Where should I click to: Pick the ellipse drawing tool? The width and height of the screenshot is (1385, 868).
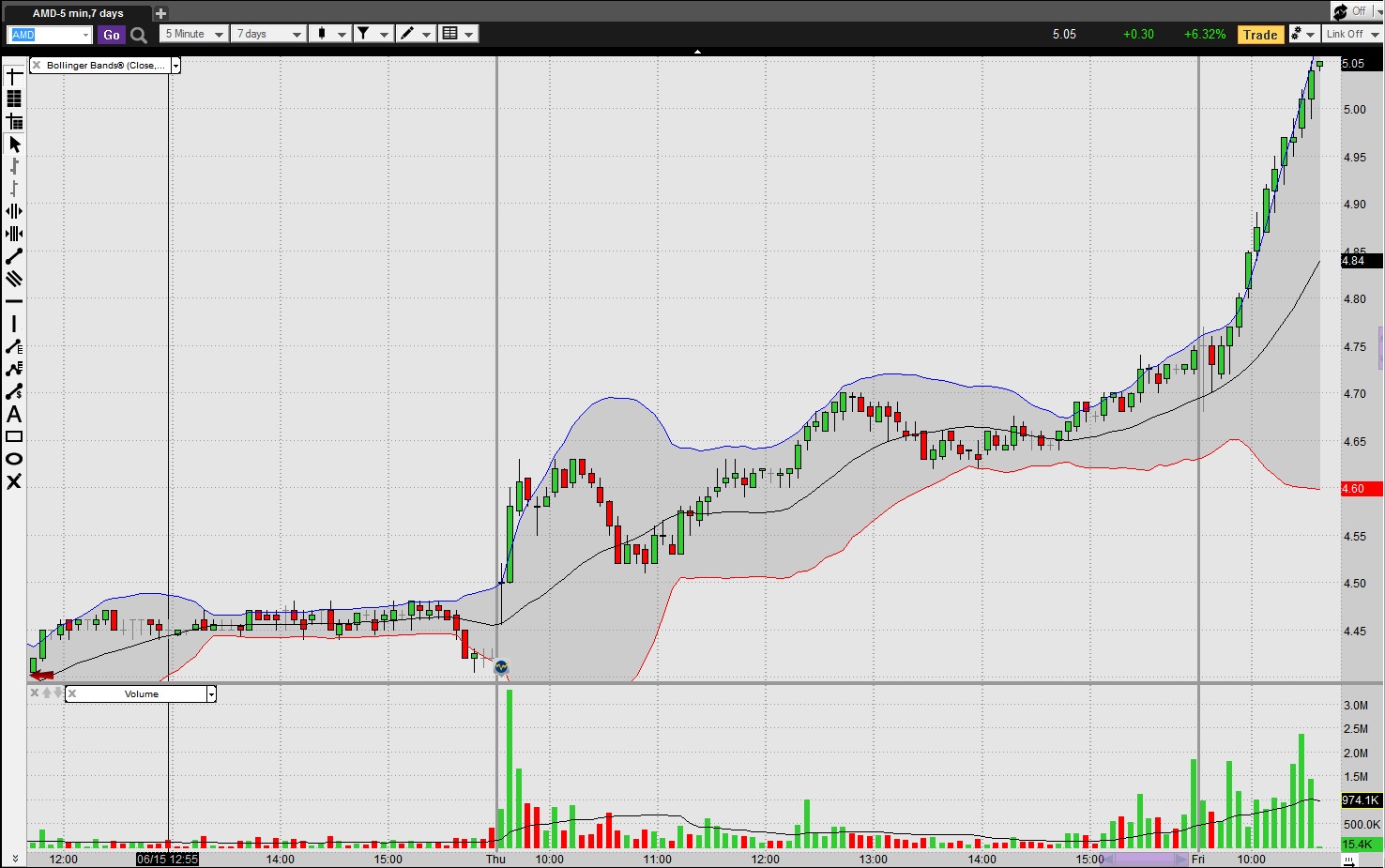pyautogui.click(x=14, y=459)
